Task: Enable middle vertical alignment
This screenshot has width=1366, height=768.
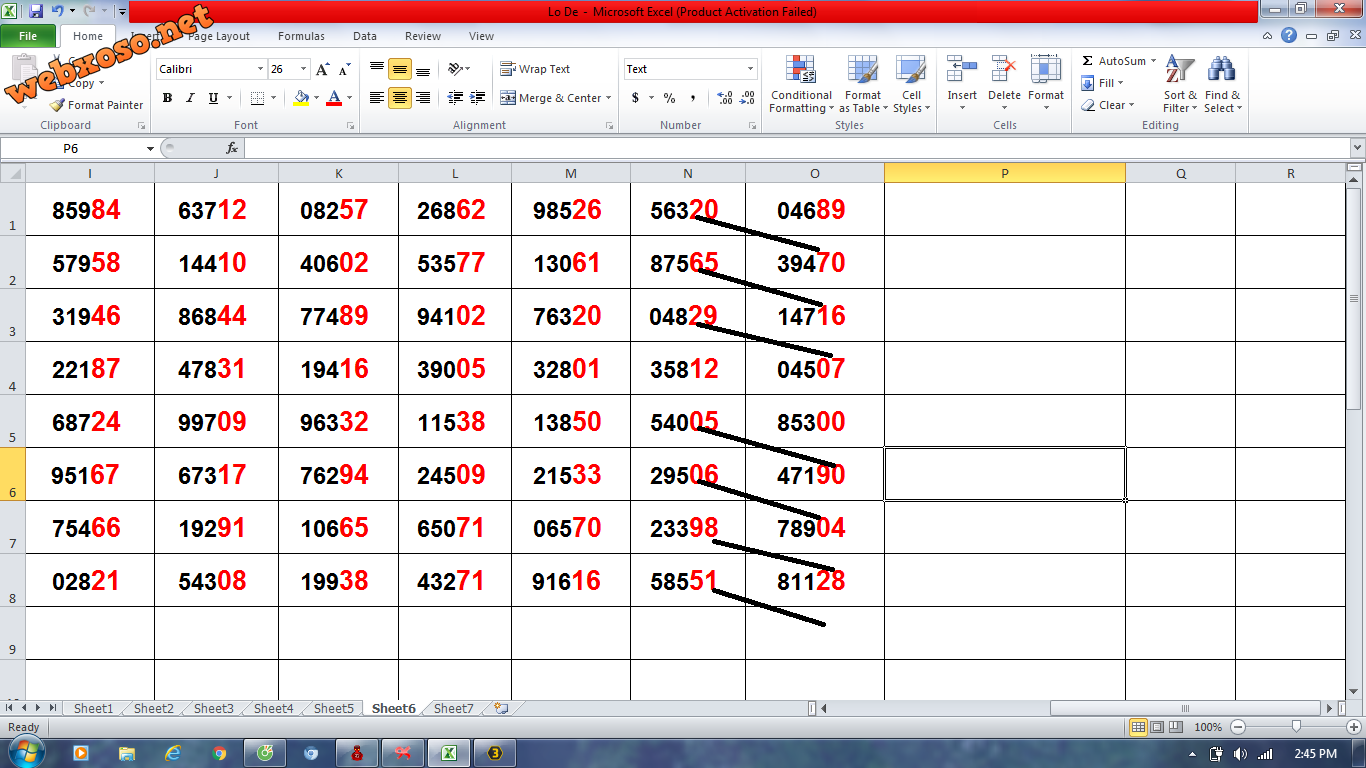Action: [400, 69]
